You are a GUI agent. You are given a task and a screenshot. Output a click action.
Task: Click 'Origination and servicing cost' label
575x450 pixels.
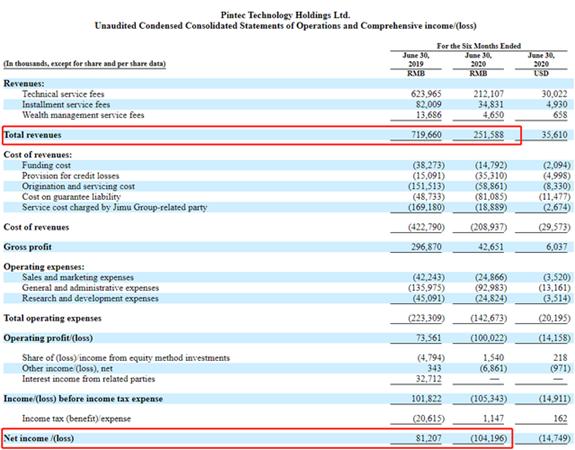(x=78, y=186)
